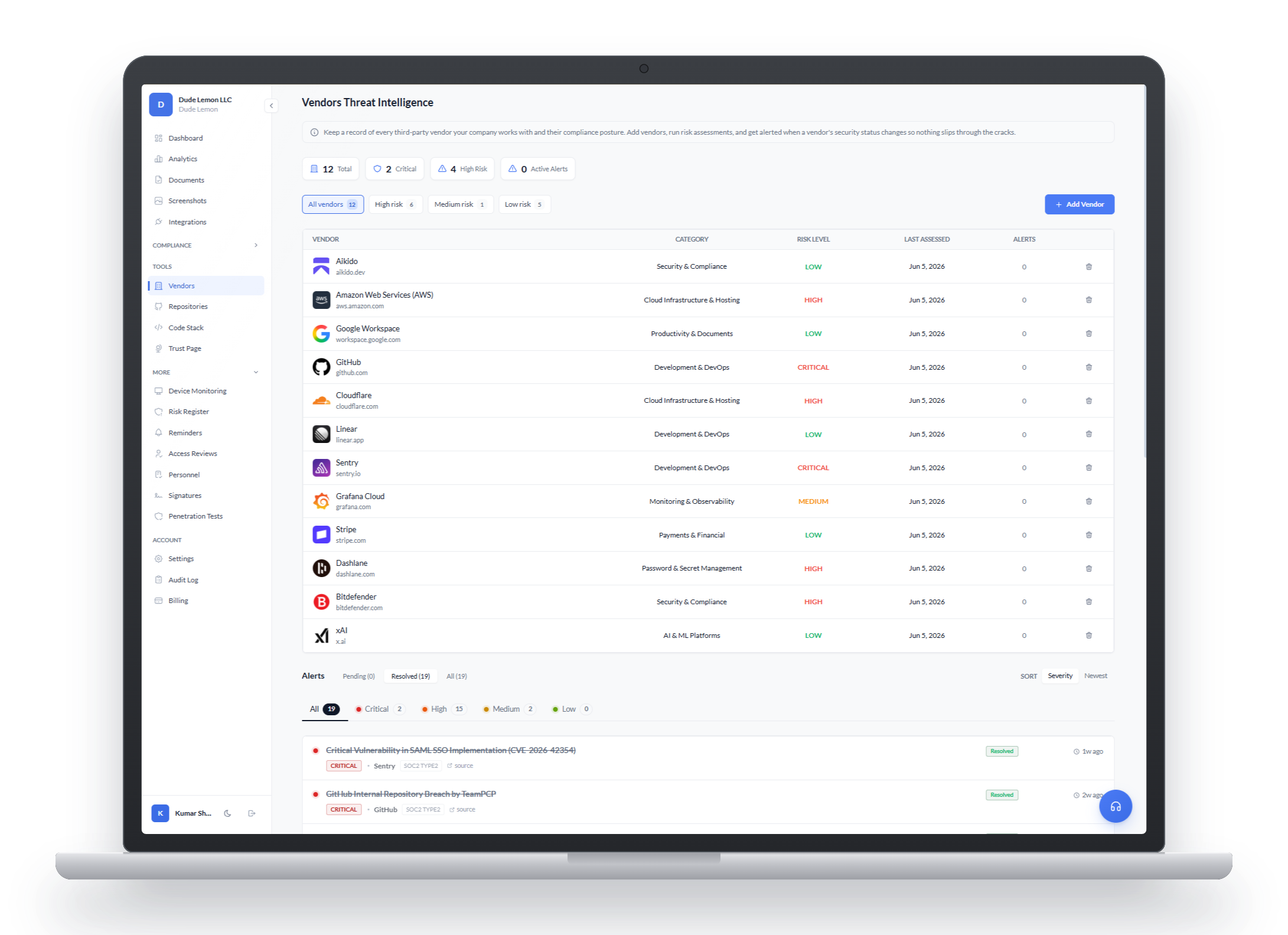Image resolution: width=1288 pixels, height=935 pixels.
Task: Collapse the sidebar with chevron button
Action: (271, 106)
